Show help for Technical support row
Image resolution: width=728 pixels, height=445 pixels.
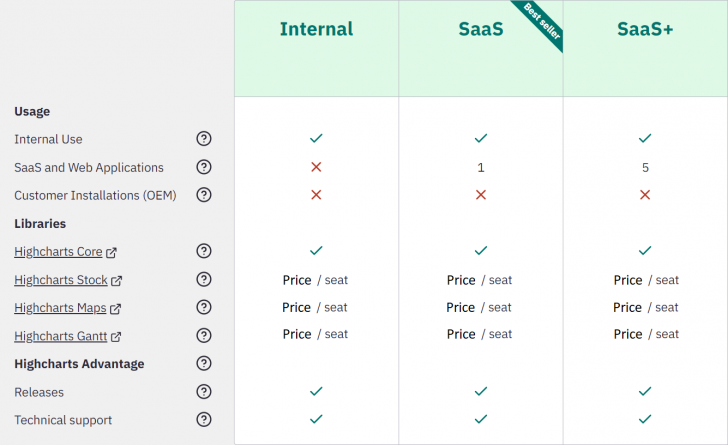click(x=204, y=419)
